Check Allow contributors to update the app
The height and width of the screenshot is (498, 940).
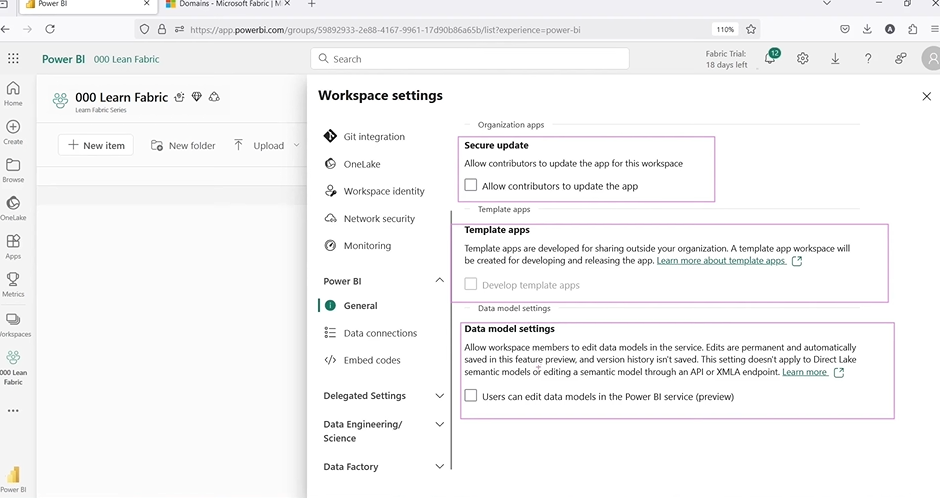(471, 185)
